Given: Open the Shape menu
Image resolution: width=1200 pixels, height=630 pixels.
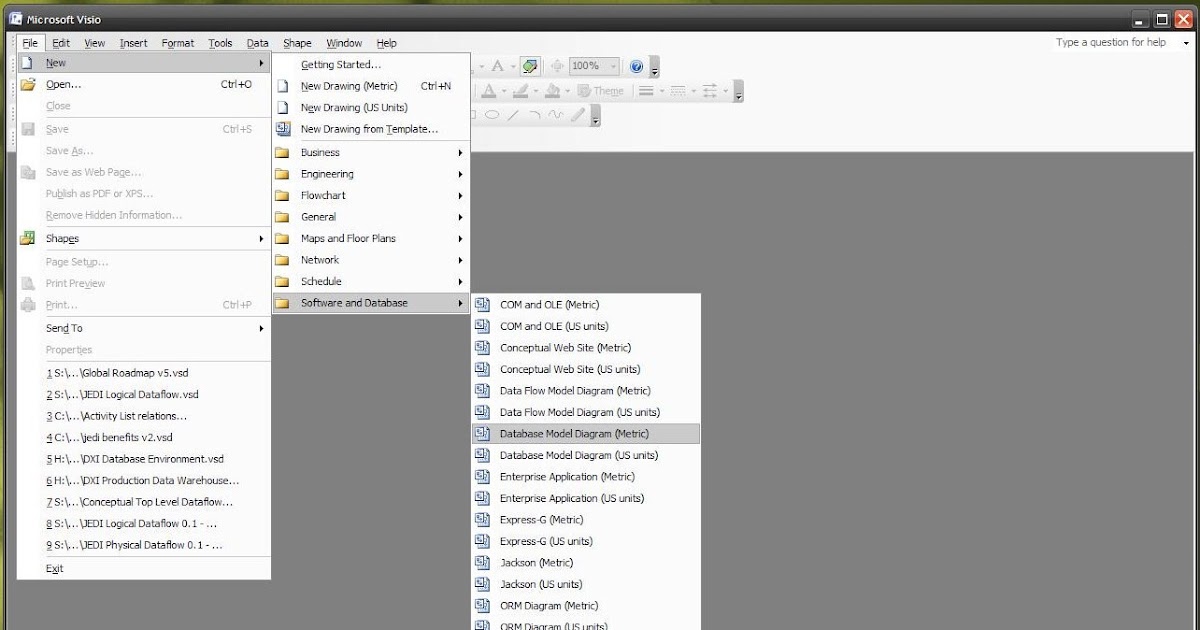Looking at the screenshot, I should [x=297, y=43].
